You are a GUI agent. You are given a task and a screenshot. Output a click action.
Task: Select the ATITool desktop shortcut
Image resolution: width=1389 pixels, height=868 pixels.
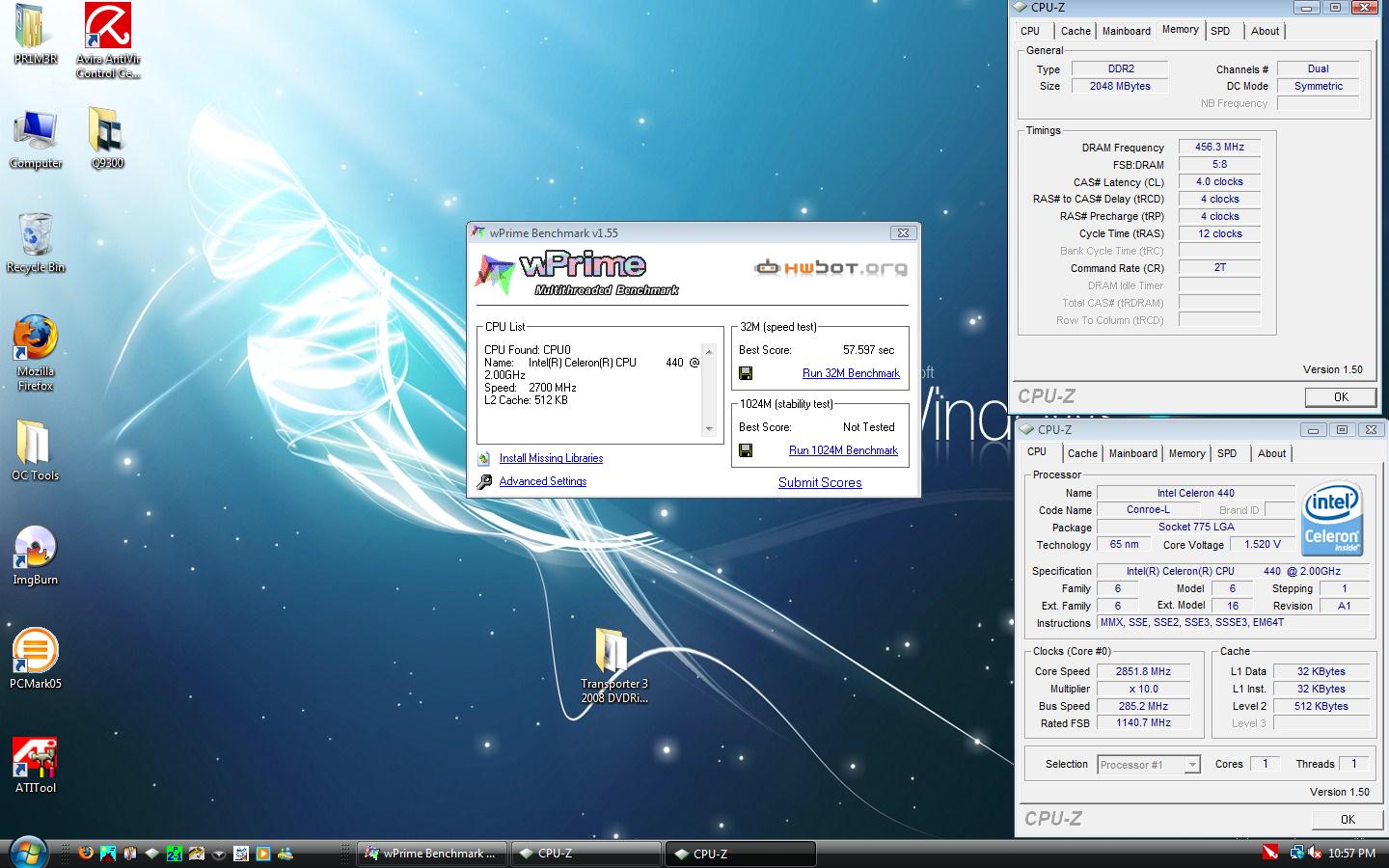[36, 766]
